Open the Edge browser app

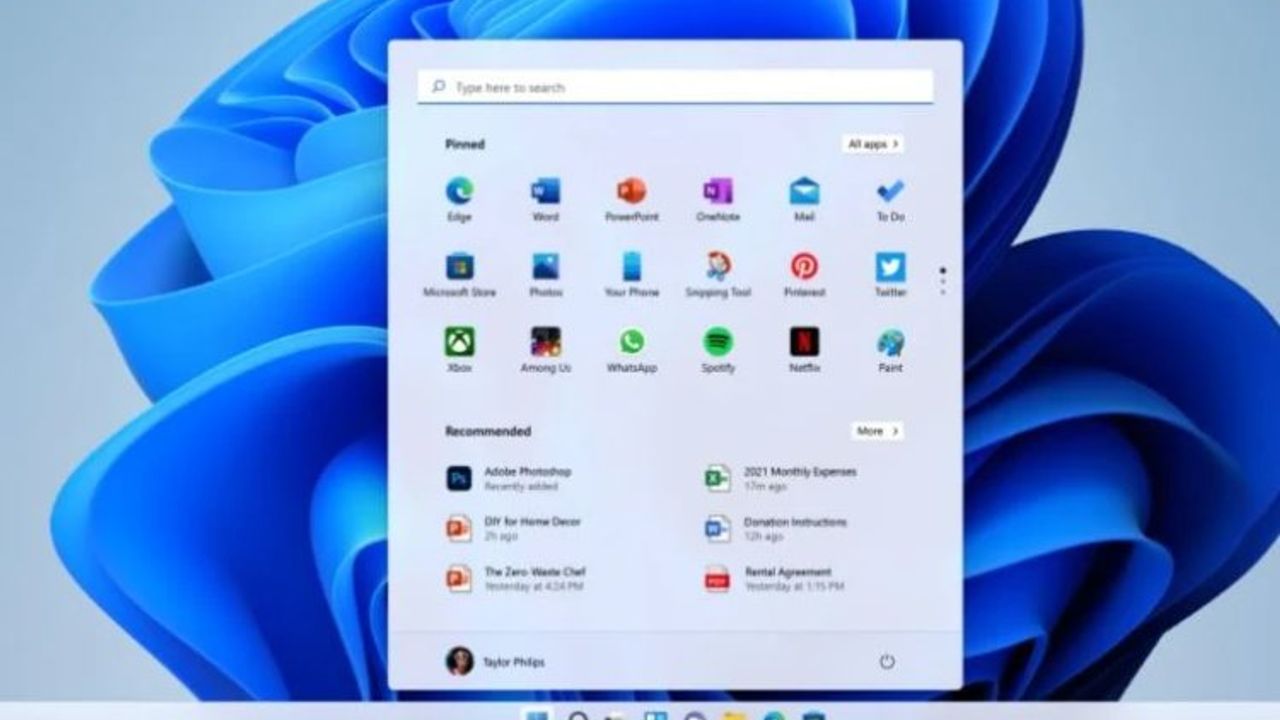pyautogui.click(x=460, y=198)
